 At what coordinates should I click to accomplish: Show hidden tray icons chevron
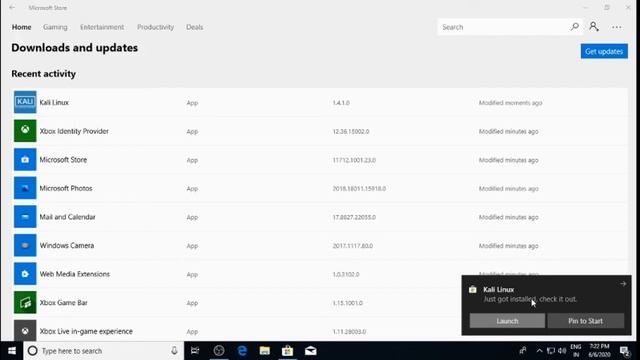[x=539, y=351]
